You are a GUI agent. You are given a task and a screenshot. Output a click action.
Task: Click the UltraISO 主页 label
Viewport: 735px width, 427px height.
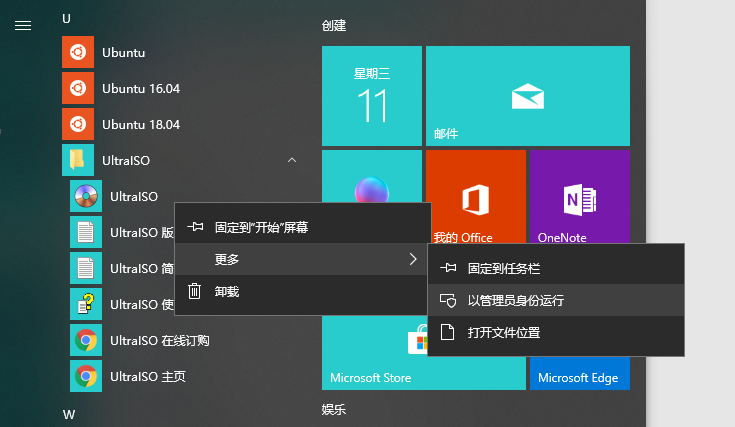tap(148, 376)
